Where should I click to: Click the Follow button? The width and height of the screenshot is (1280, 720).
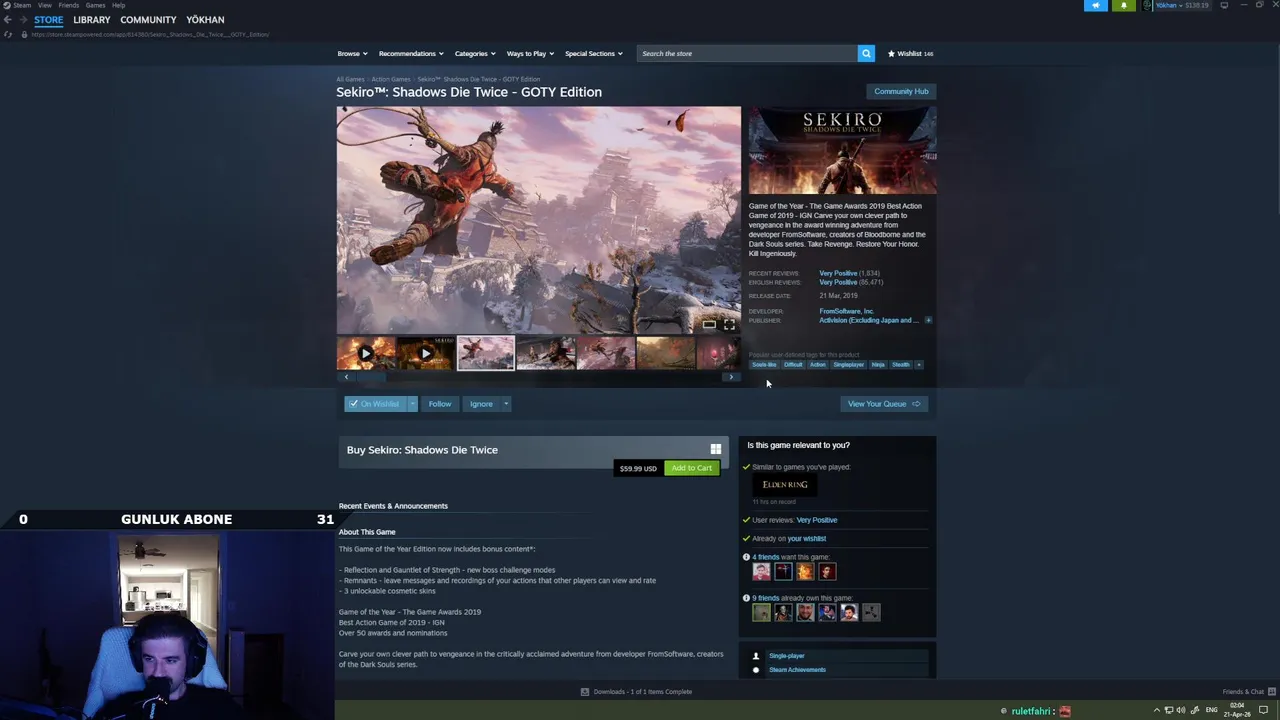[x=440, y=404]
